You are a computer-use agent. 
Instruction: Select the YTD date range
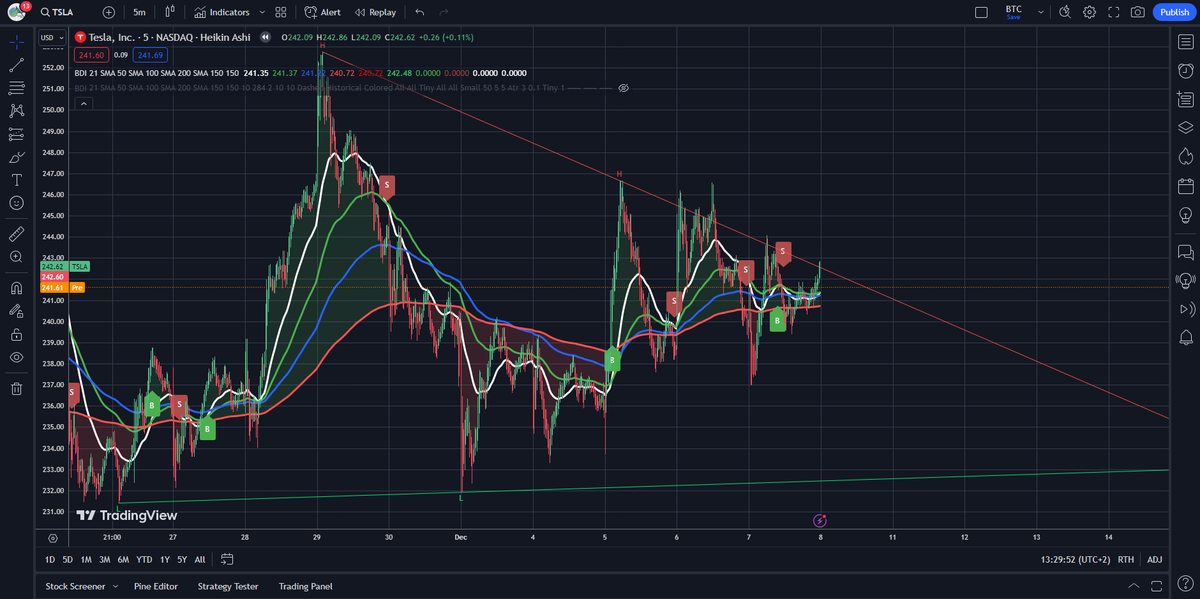[144, 560]
